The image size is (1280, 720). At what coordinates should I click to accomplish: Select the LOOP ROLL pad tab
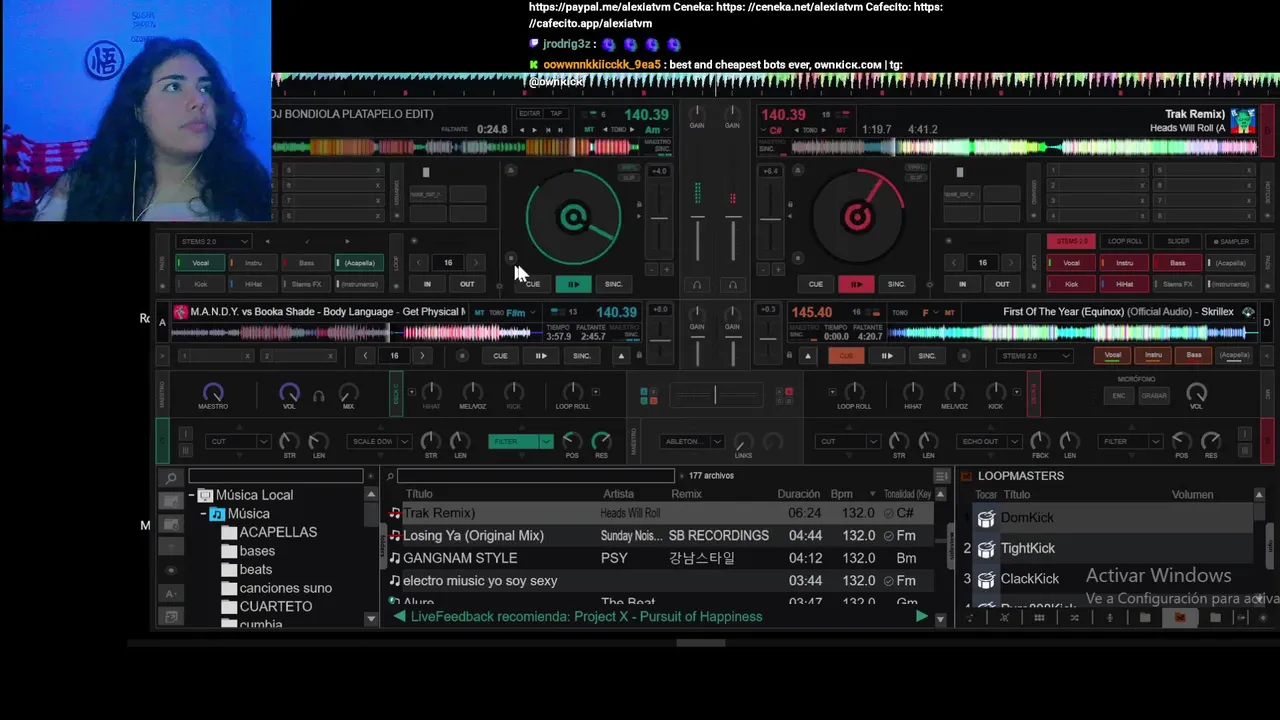click(1124, 241)
